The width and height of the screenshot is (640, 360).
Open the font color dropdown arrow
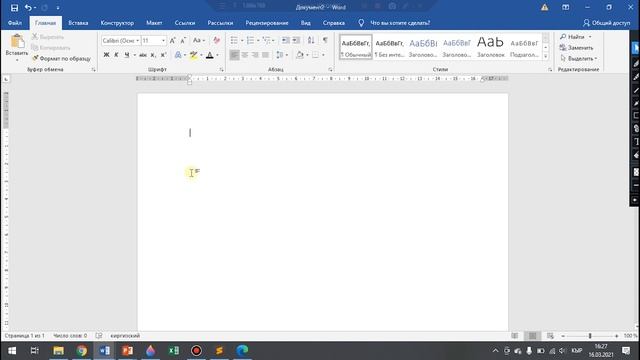(217, 55)
